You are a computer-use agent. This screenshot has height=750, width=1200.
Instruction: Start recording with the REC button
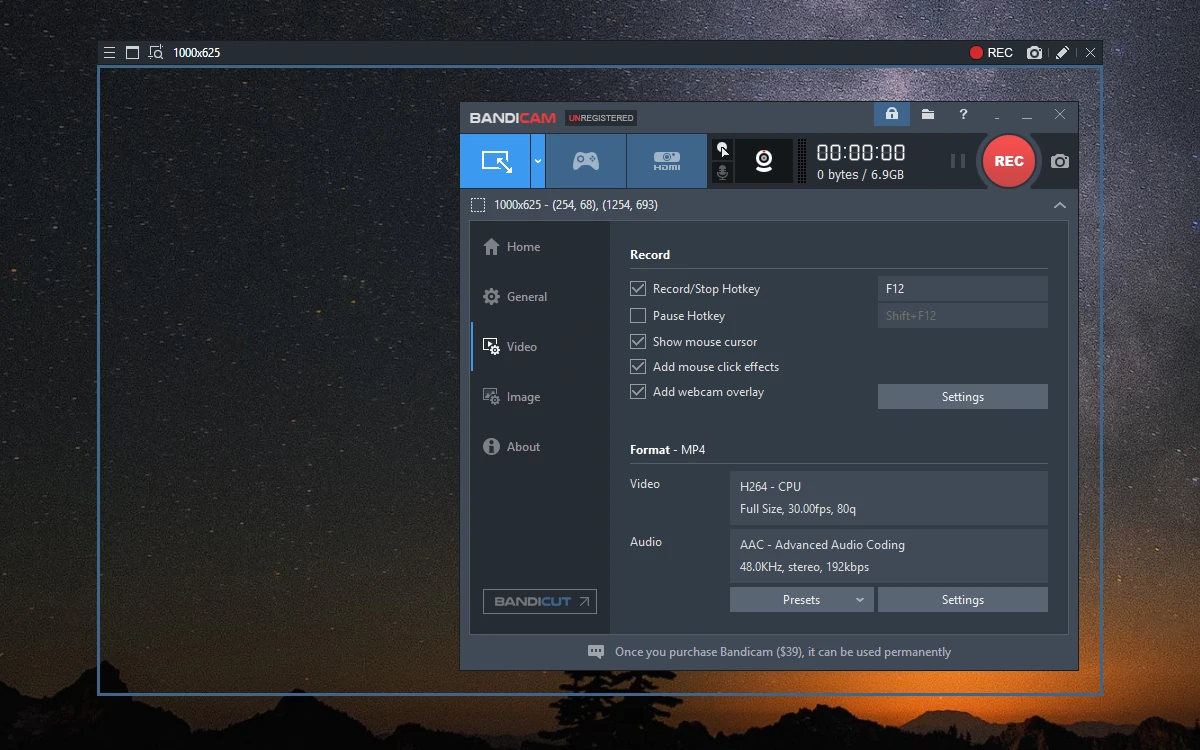[x=1008, y=160]
